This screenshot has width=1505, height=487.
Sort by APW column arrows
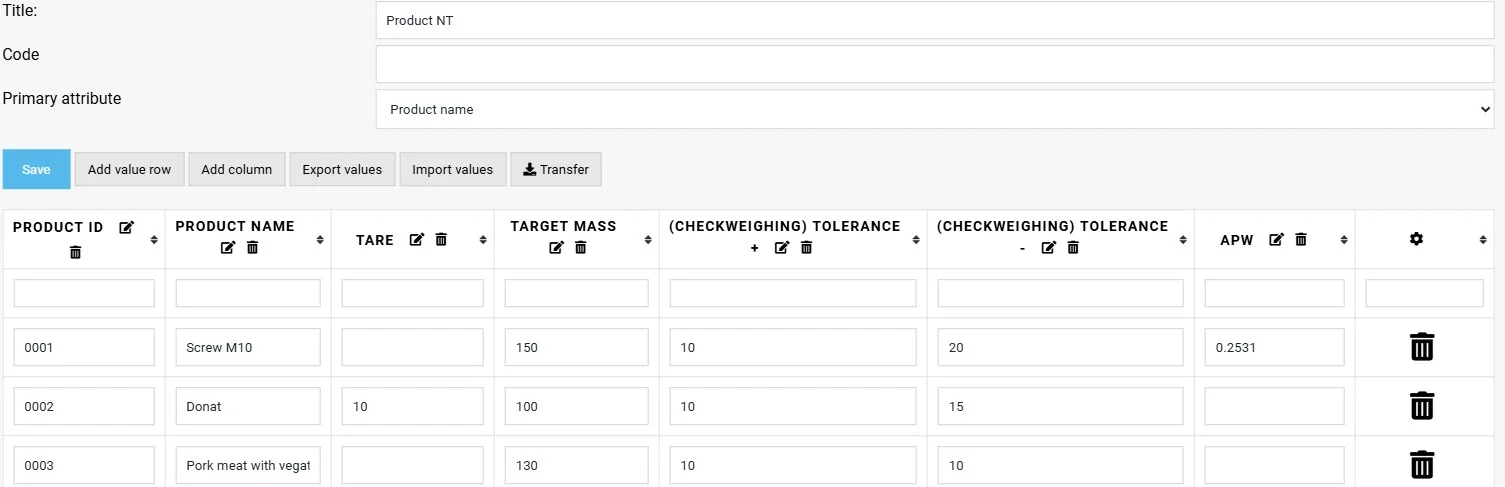coord(1344,240)
